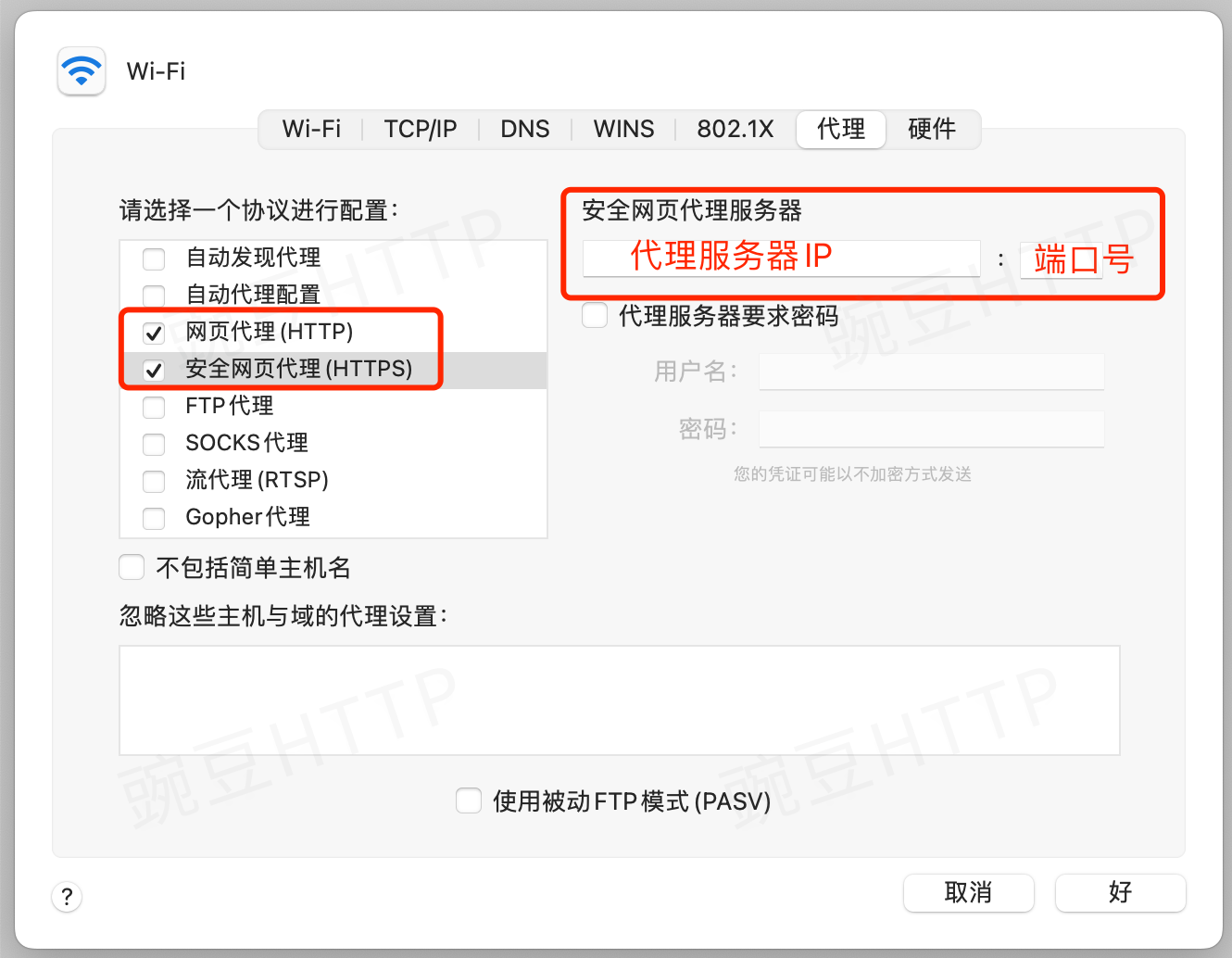Select the SOCKS 代理 row label

246,443
